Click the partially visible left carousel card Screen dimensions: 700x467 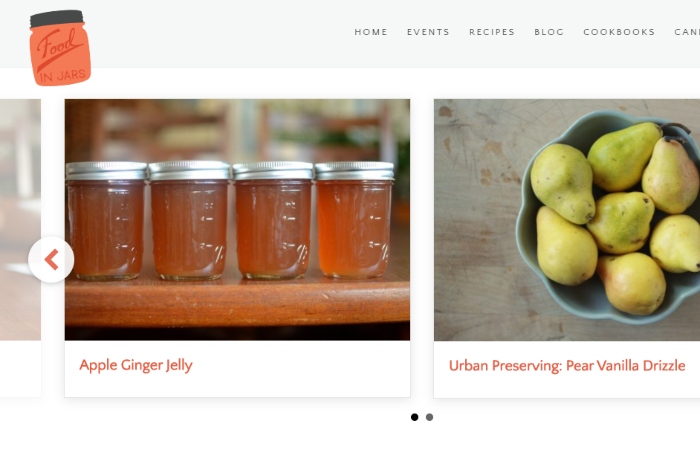(20, 248)
